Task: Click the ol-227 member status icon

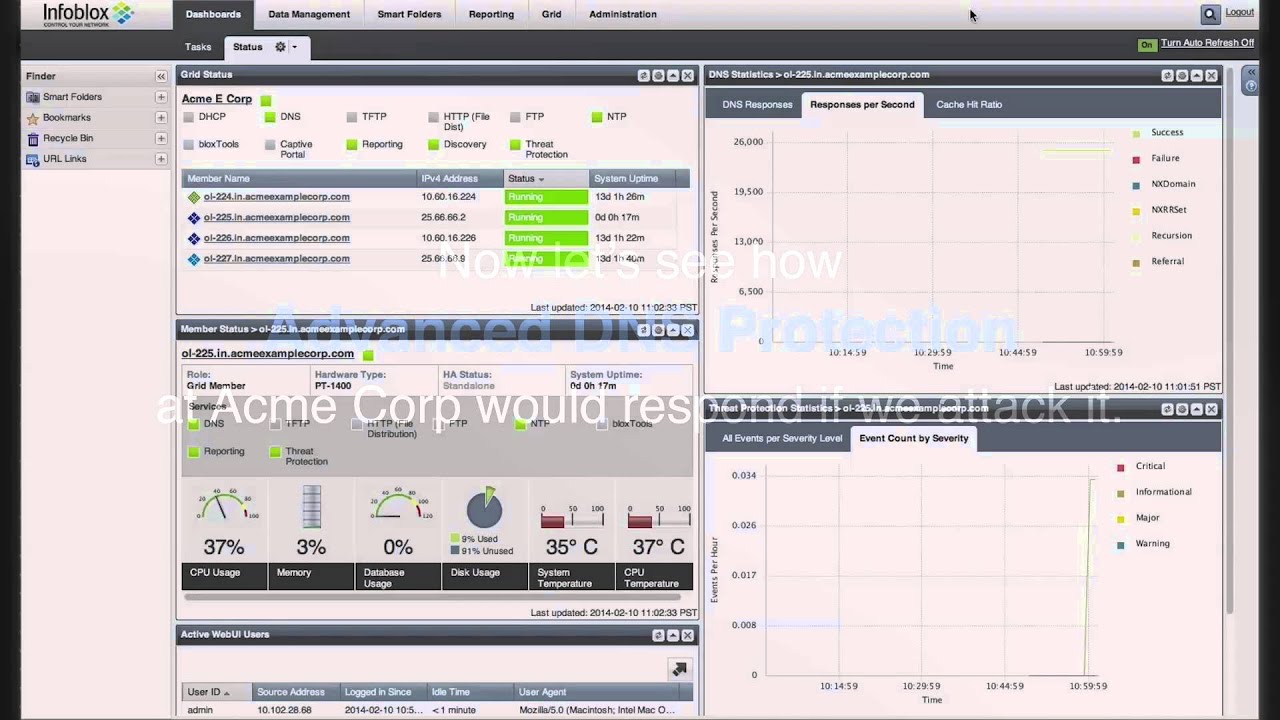Action: (x=194, y=259)
